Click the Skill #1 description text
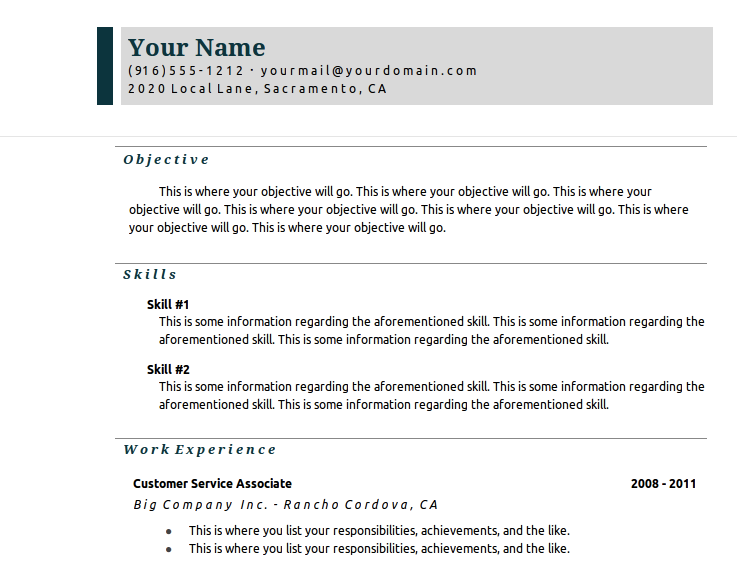Screen dimensions: 737x565 pyautogui.click(x=431, y=331)
